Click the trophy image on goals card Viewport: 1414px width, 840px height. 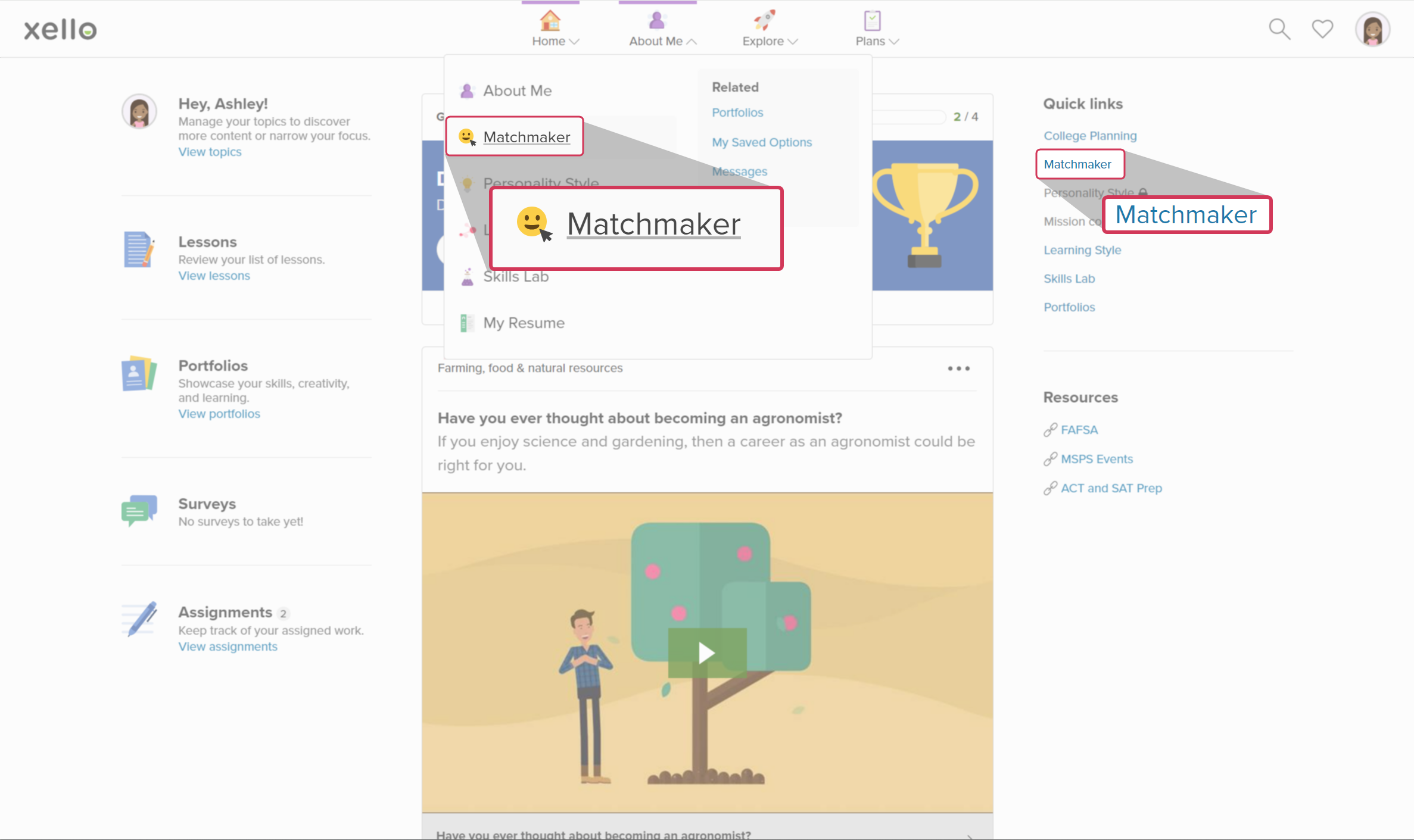(925, 216)
